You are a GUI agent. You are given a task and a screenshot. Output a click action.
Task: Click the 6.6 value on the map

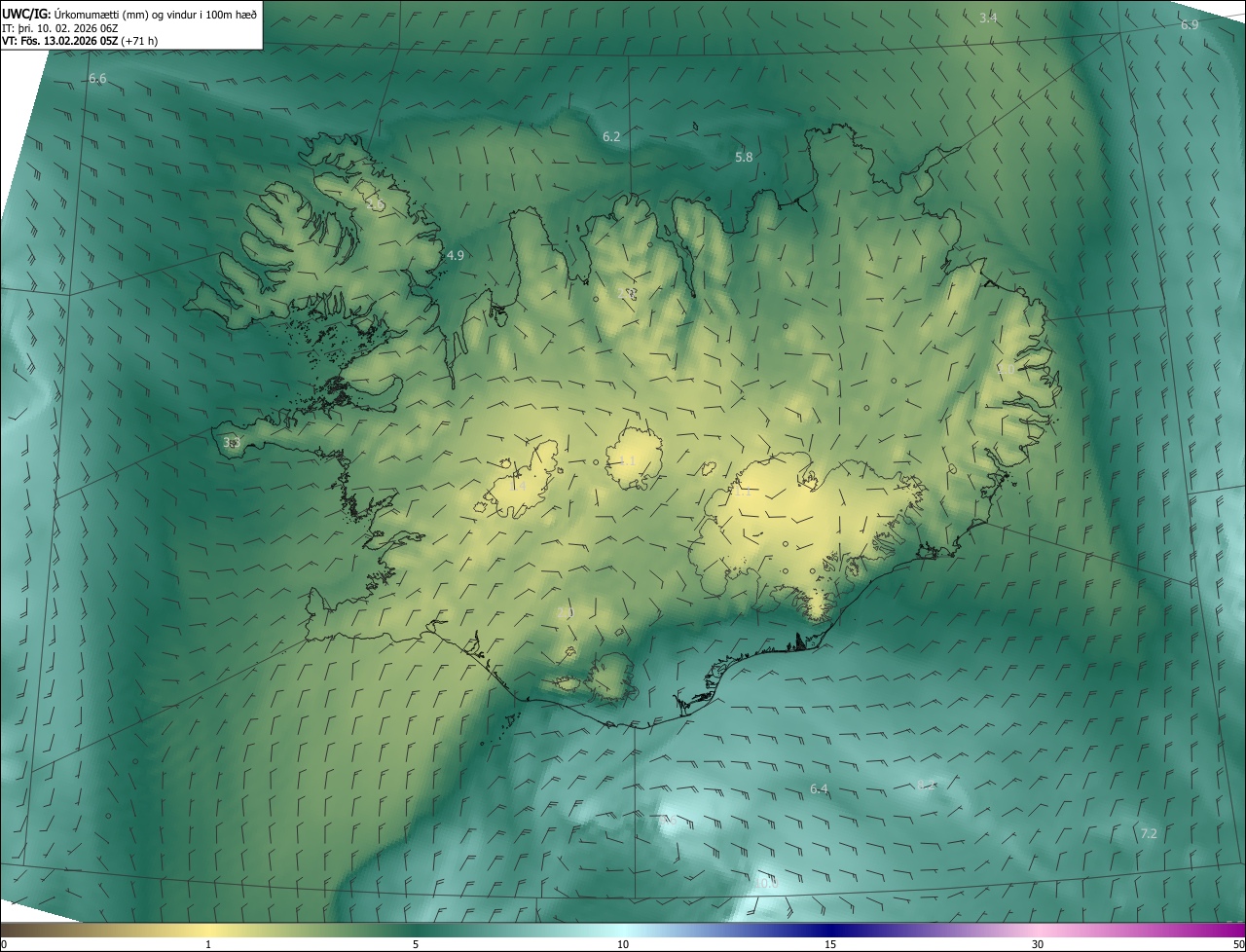[97, 78]
